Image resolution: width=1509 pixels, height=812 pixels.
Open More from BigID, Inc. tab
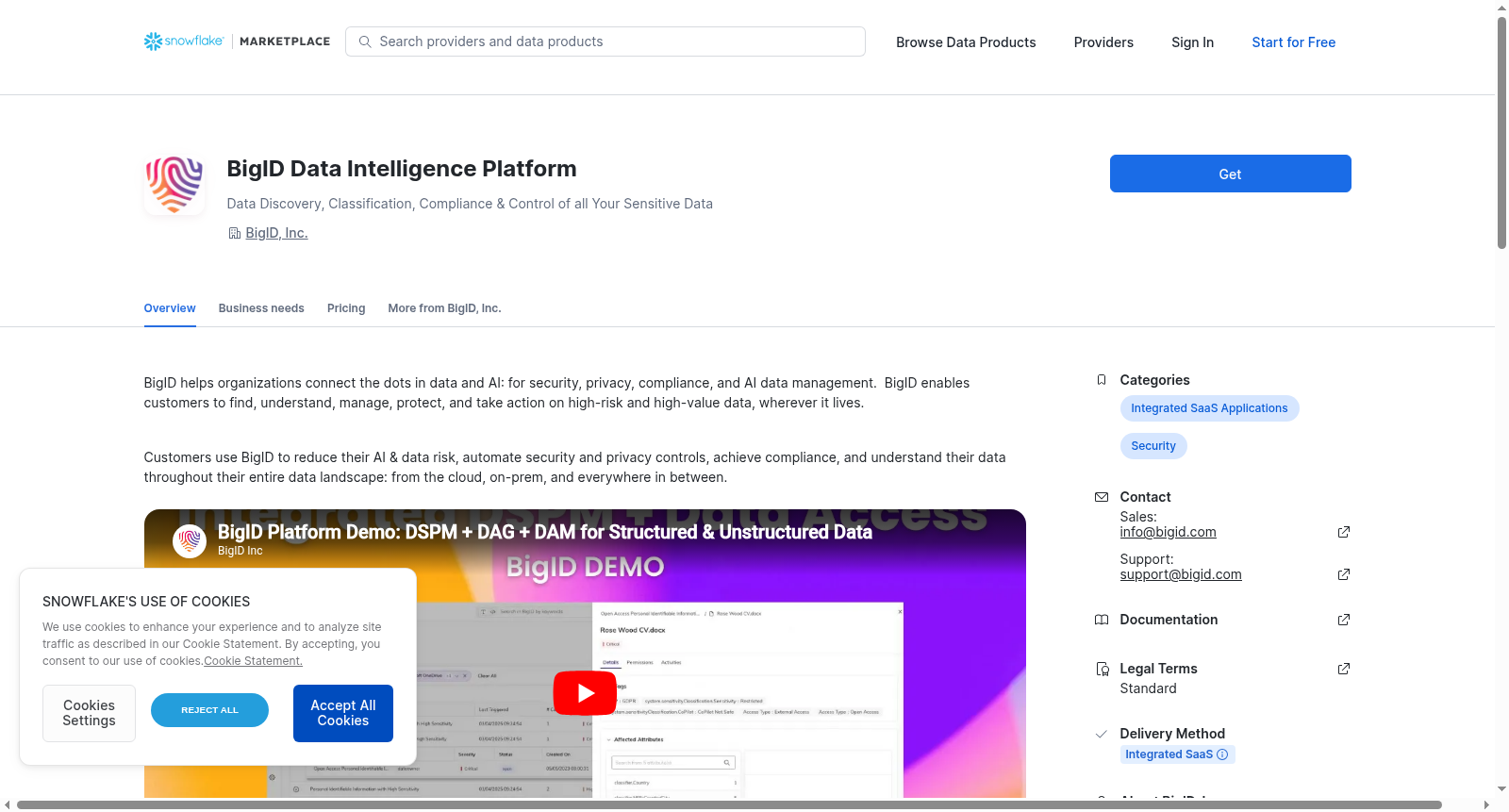point(444,308)
